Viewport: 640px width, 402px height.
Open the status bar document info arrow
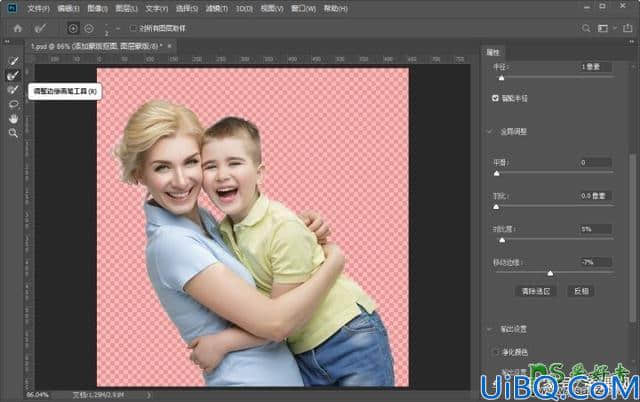pos(149,395)
